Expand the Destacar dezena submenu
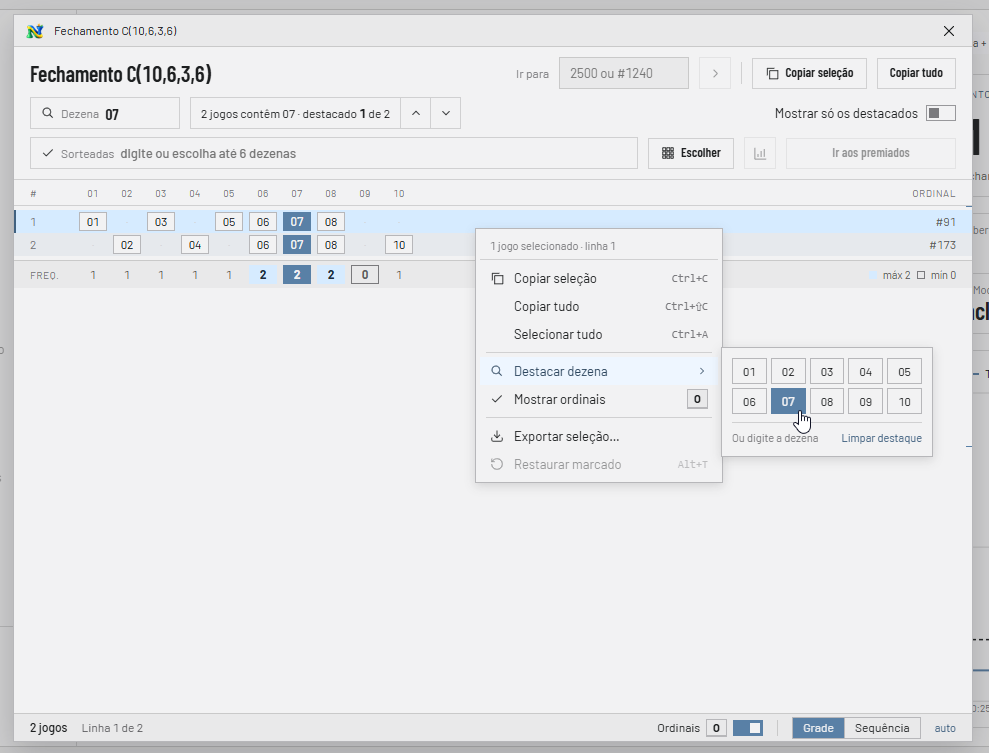The width and height of the screenshot is (989, 753). tap(599, 371)
